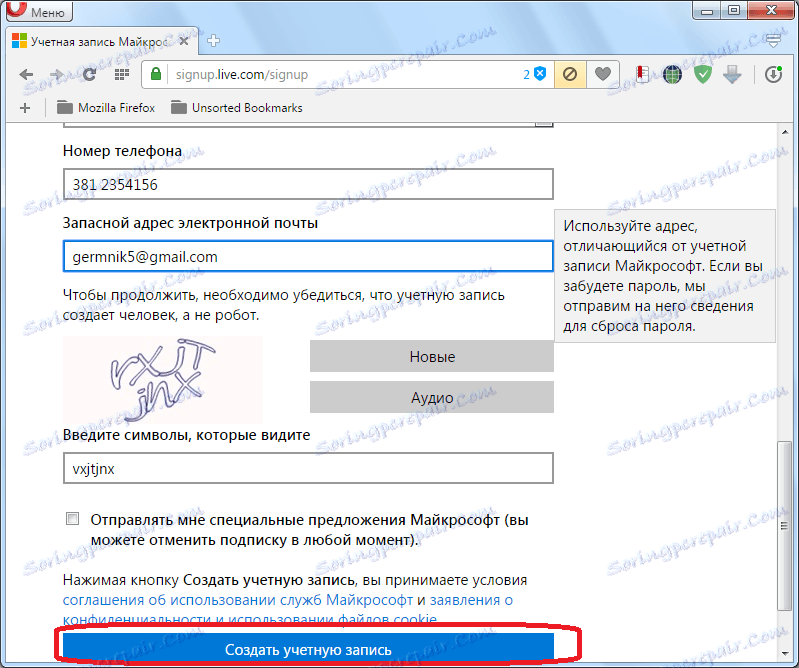Click the captcha image
The width and height of the screenshot is (799, 668).
click(x=163, y=380)
